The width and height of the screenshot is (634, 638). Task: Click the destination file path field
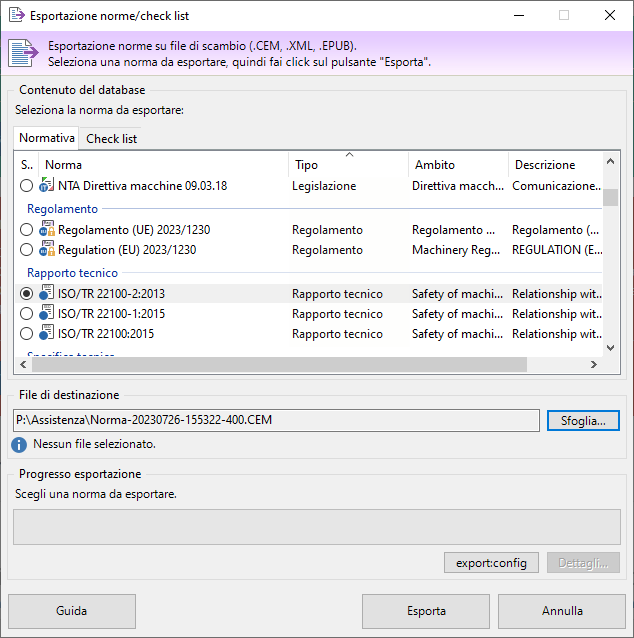coord(276,420)
